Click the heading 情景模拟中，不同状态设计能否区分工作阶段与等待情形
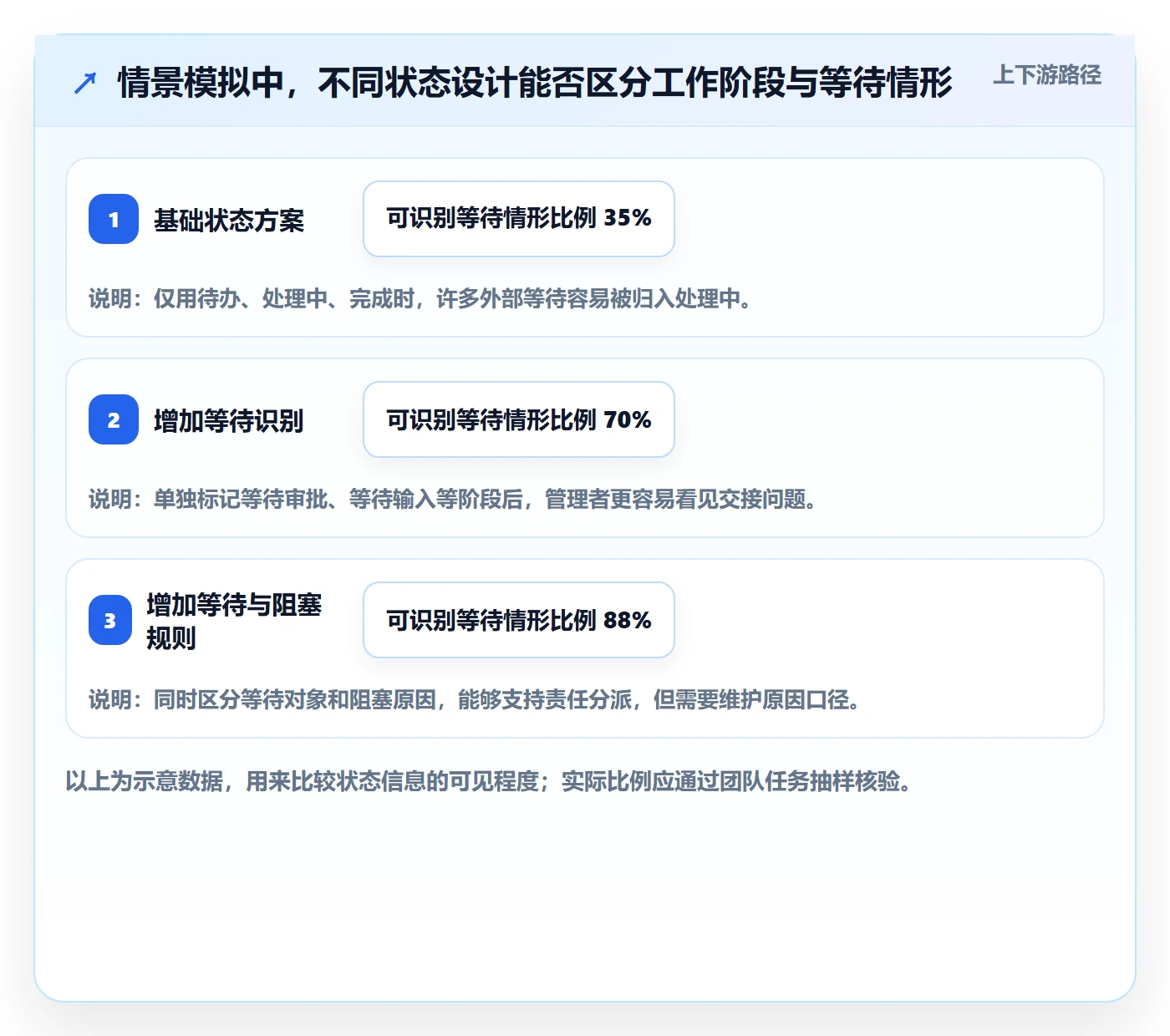This screenshot has height=1036, width=1170. pos(535,83)
